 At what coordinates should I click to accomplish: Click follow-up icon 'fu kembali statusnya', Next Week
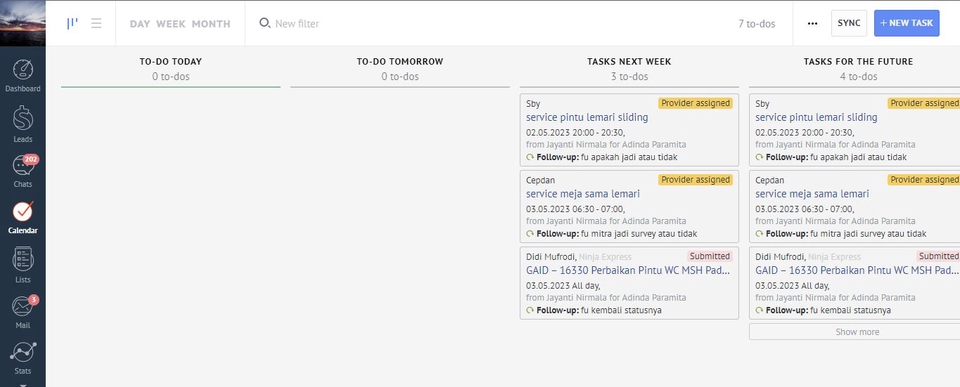click(530, 310)
